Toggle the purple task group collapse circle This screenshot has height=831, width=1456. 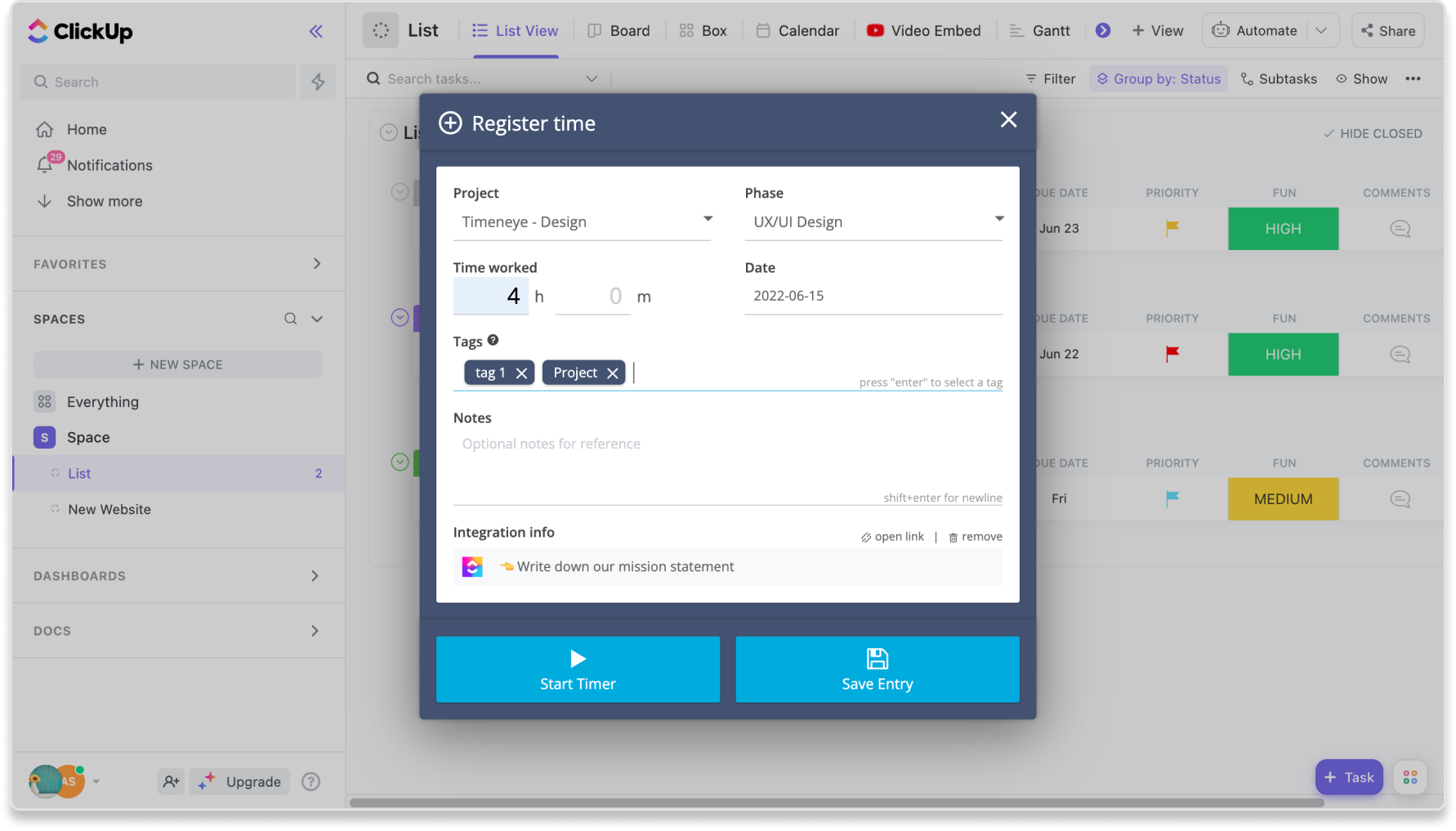[400, 317]
